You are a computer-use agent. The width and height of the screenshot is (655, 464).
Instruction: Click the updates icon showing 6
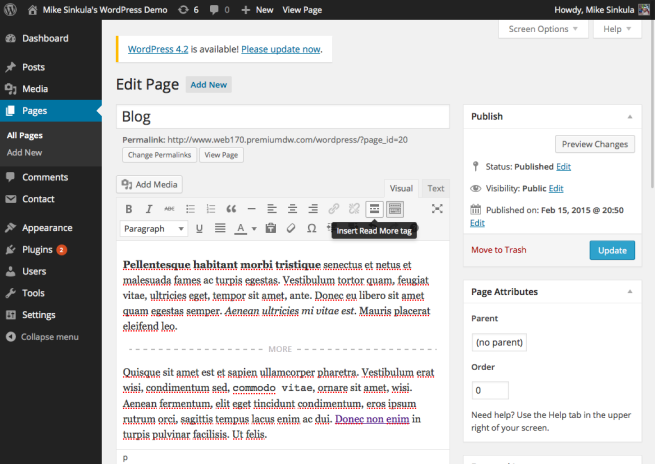pyautogui.click(x=188, y=10)
